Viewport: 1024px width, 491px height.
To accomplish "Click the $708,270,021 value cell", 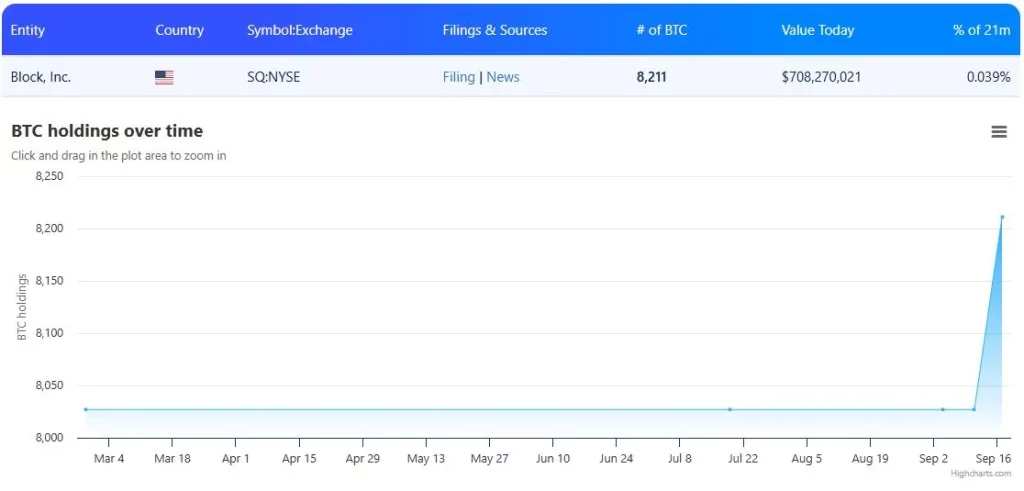I will point(821,77).
